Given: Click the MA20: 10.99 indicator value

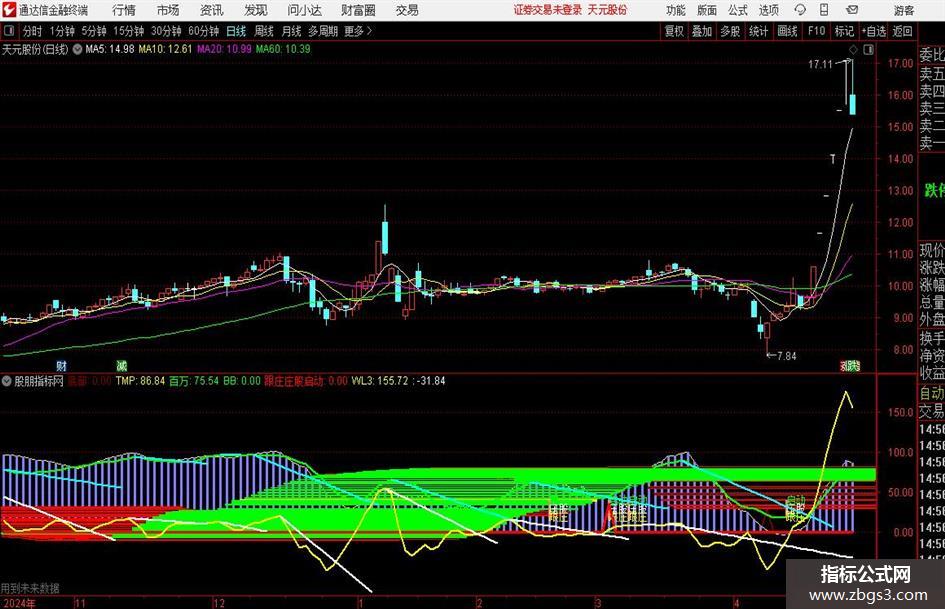Looking at the screenshot, I should click(x=224, y=49).
